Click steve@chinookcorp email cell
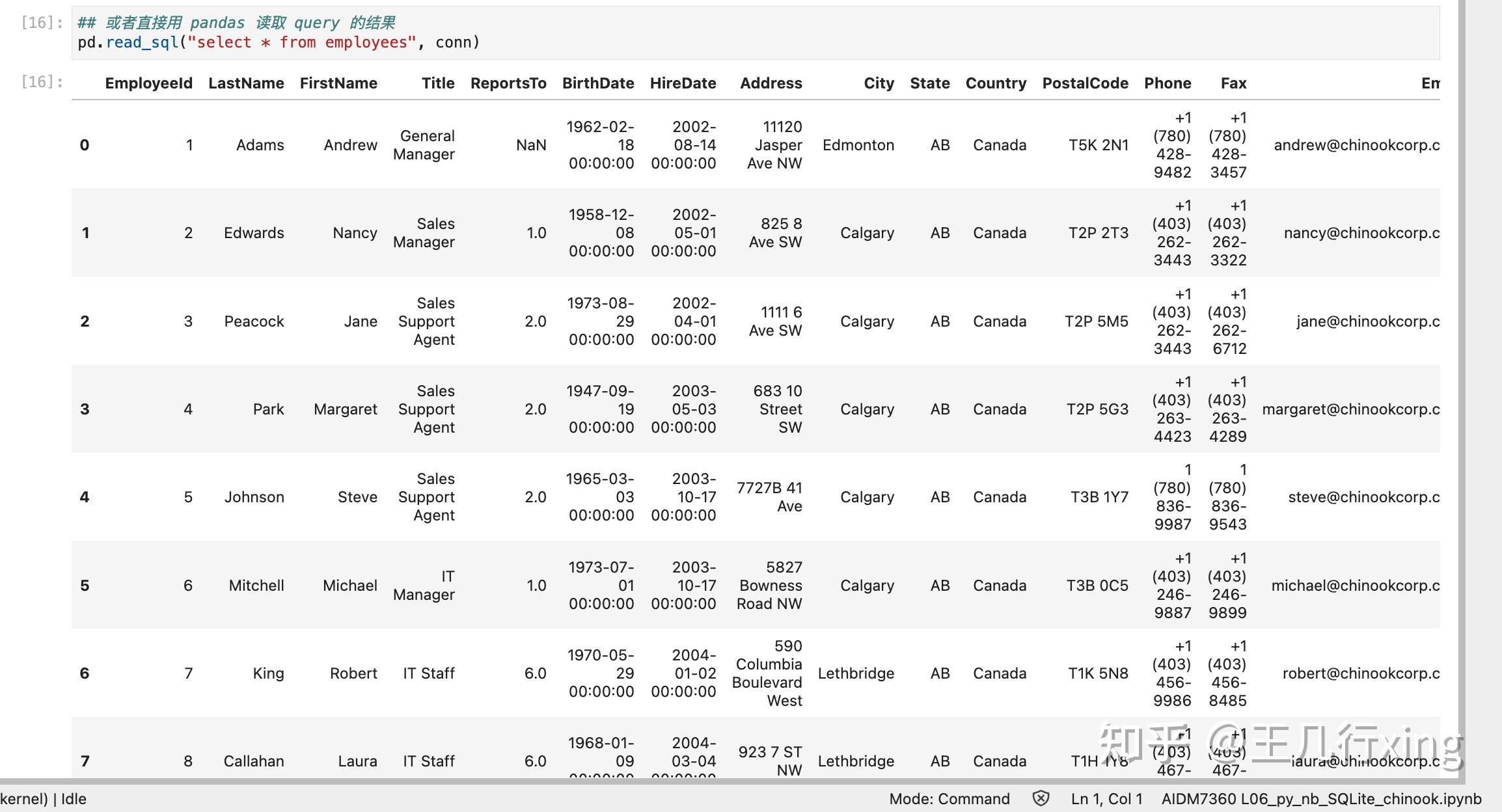The image size is (1502, 812). click(x=1363, y=497)
